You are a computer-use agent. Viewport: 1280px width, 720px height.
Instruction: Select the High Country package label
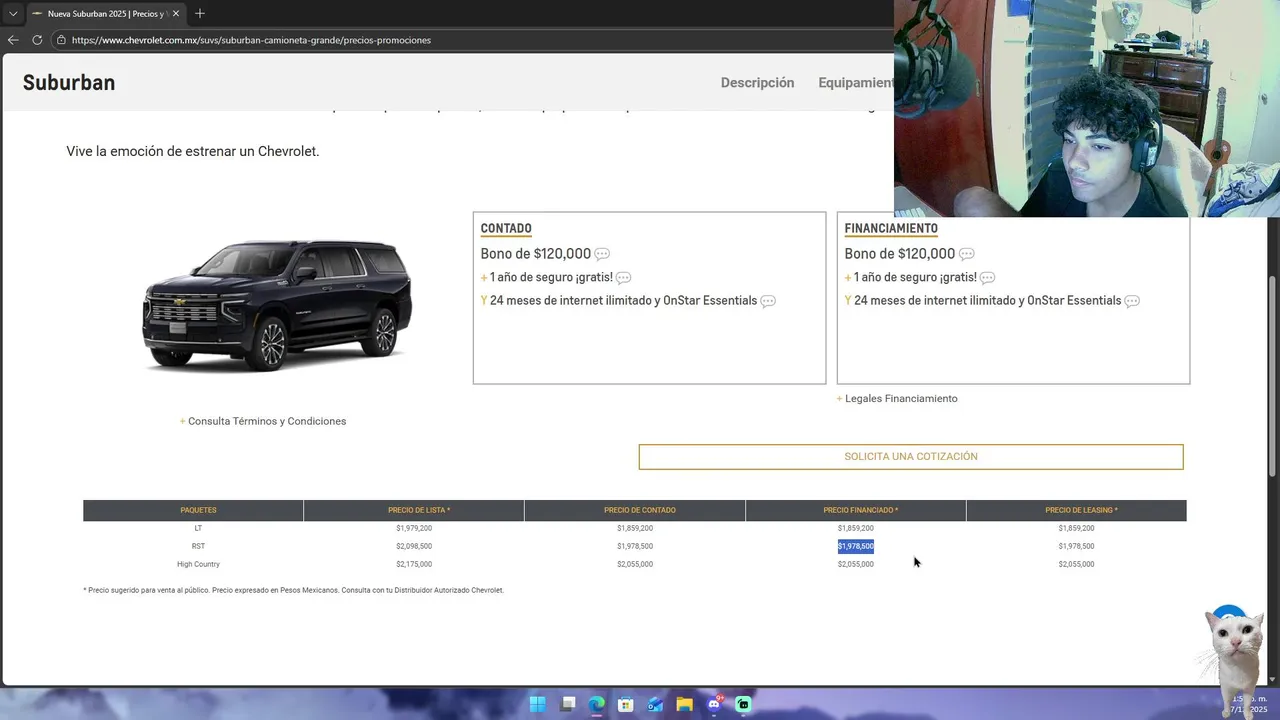click(198, 564)
